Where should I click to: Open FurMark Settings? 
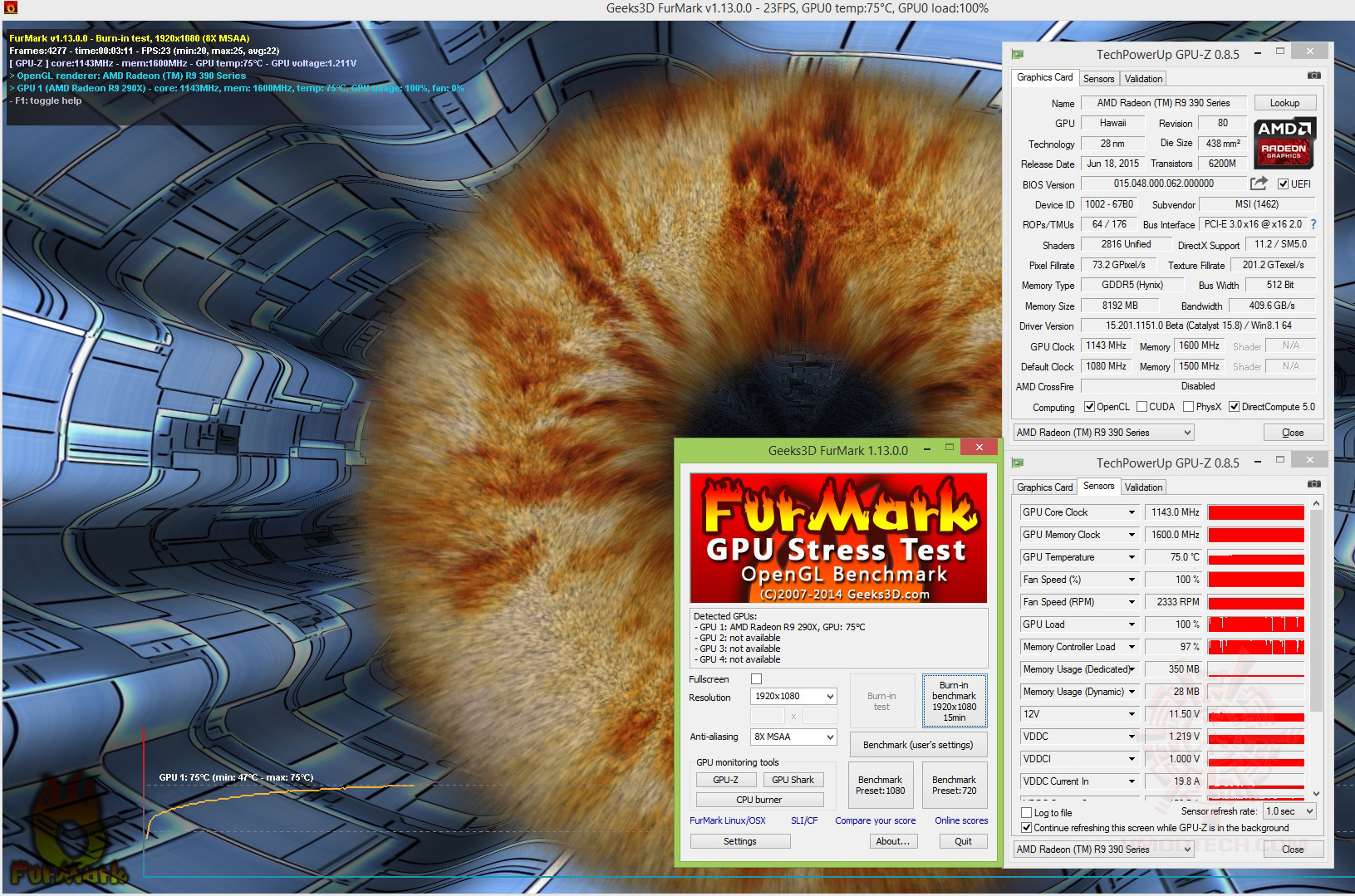(740, 841)
